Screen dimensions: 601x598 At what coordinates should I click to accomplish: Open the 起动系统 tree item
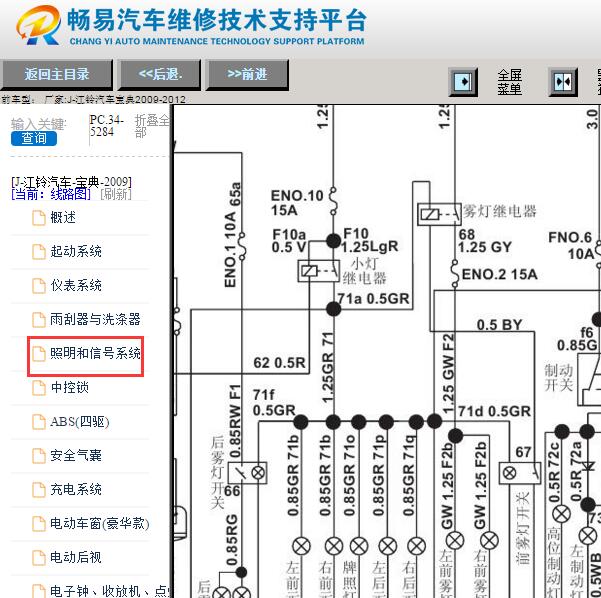coord(76,251)
